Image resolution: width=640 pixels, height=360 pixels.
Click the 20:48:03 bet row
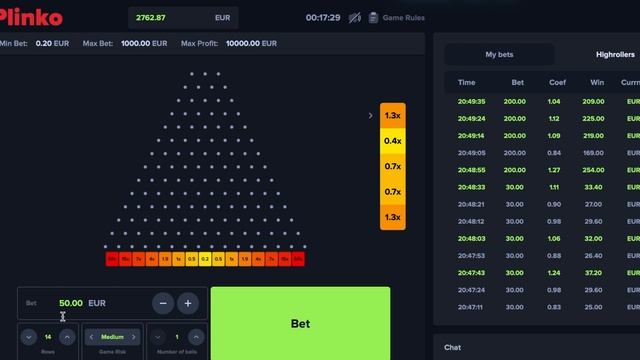tap(542, 238)
